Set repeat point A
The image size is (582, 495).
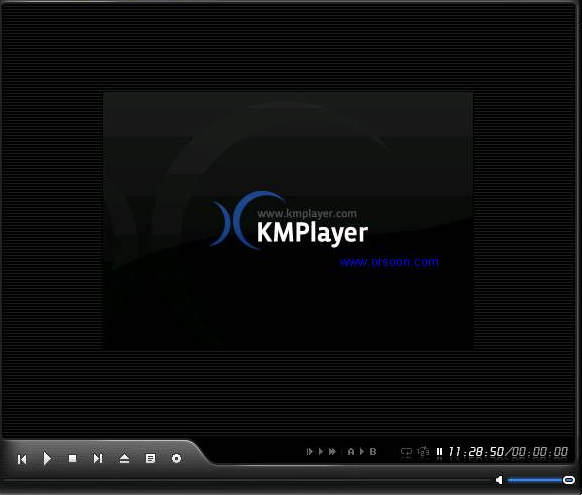351,452
